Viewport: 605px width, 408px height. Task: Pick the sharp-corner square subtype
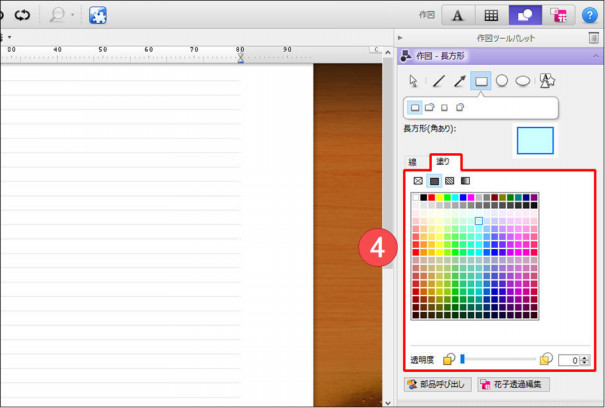pyautogui.click(x=444, y=108)
